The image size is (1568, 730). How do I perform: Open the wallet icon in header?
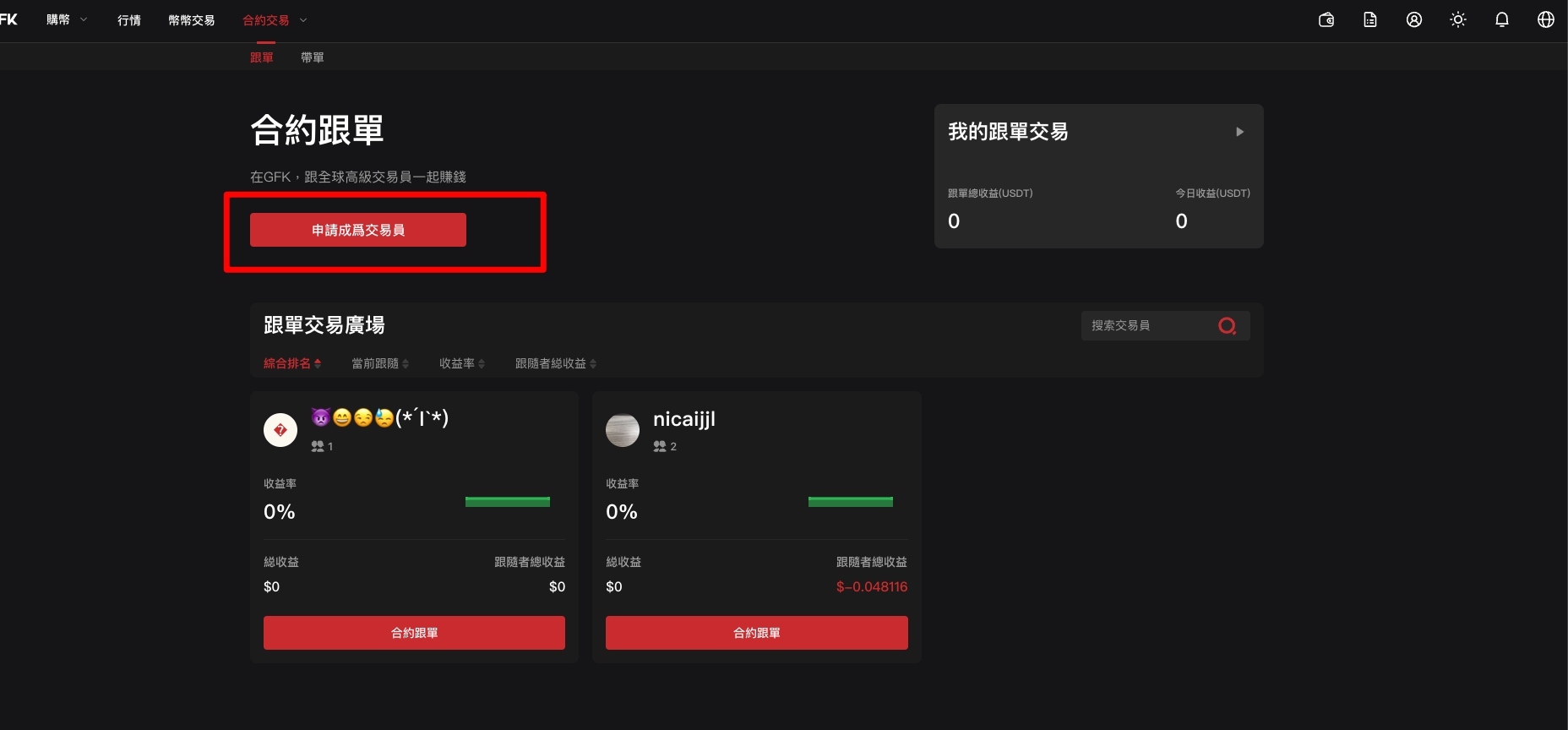click(x=1326, y=19)
